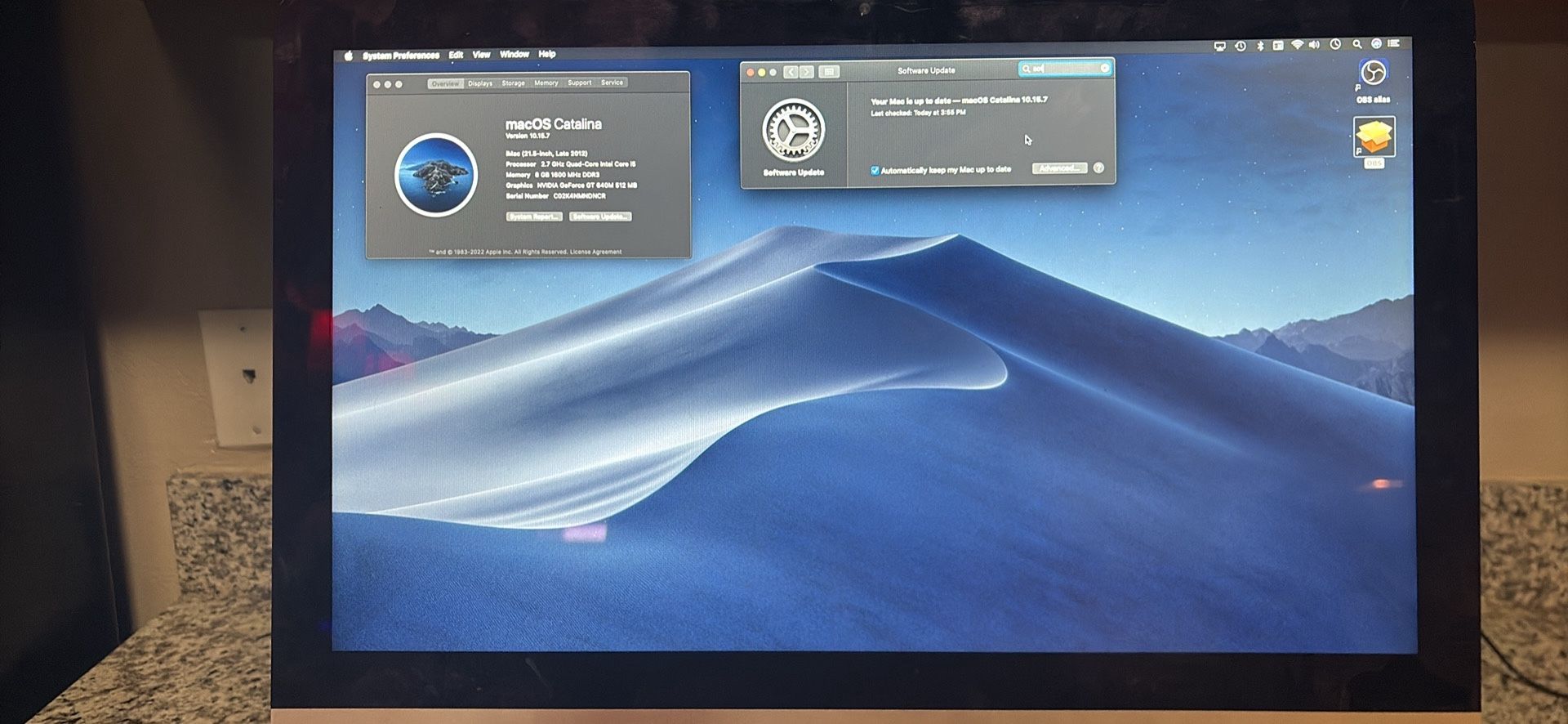Open the Help menu
1568x724 pixels.
547,54
